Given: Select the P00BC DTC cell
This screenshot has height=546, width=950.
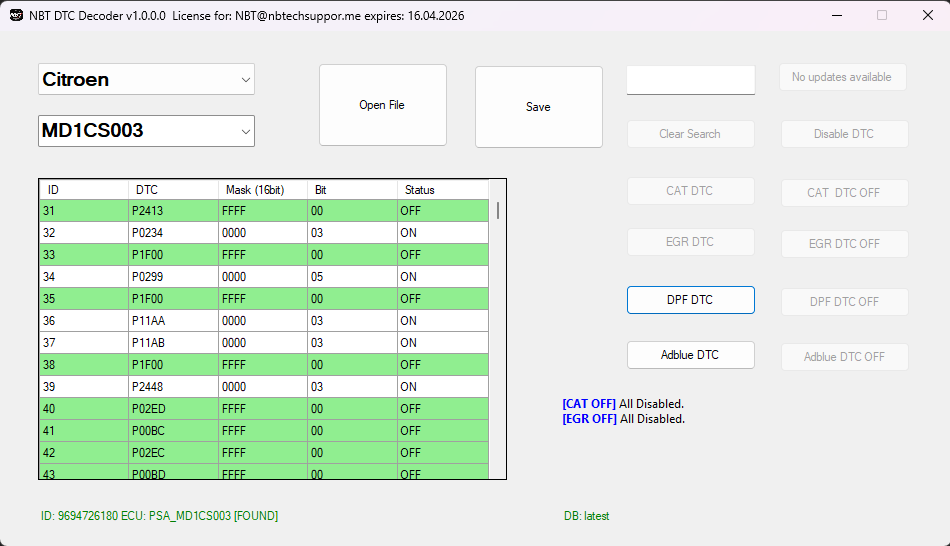Looking at the screenshot, I should coord(173,431).
